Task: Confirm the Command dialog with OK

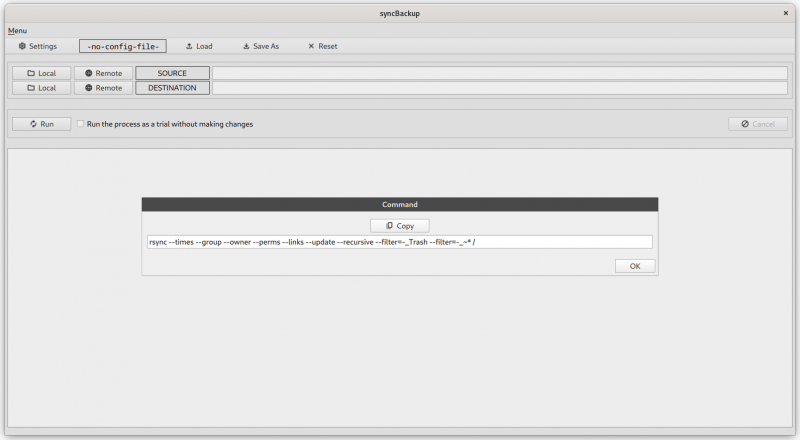Action: (x=635, y=266)
